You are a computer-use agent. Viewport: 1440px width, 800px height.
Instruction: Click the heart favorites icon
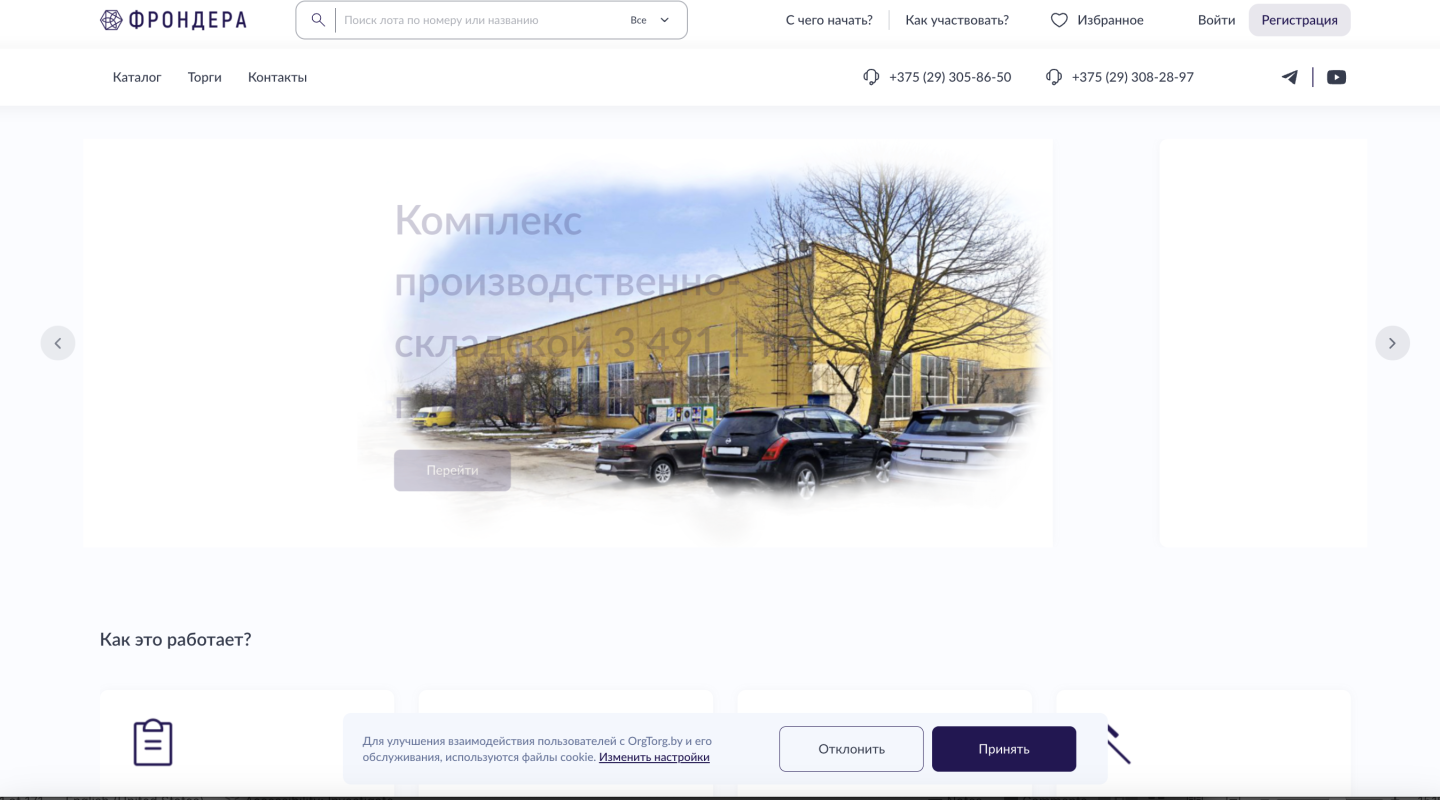click(x=1059, y=20)
